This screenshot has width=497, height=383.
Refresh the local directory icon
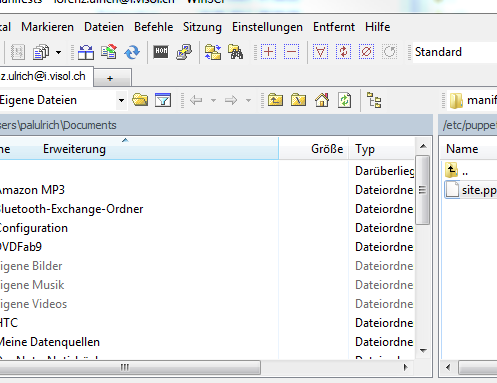click(344, 100)
